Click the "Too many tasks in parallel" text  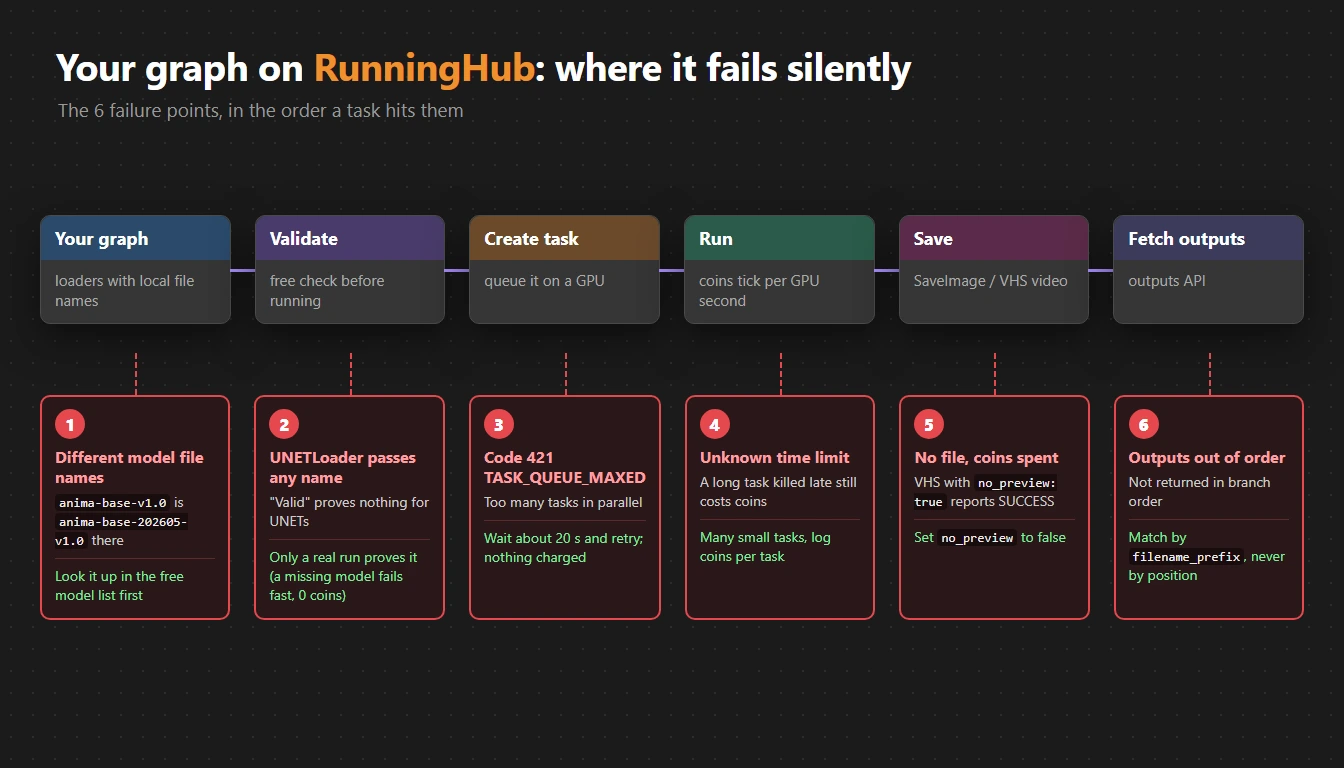(x=563, y=502)
